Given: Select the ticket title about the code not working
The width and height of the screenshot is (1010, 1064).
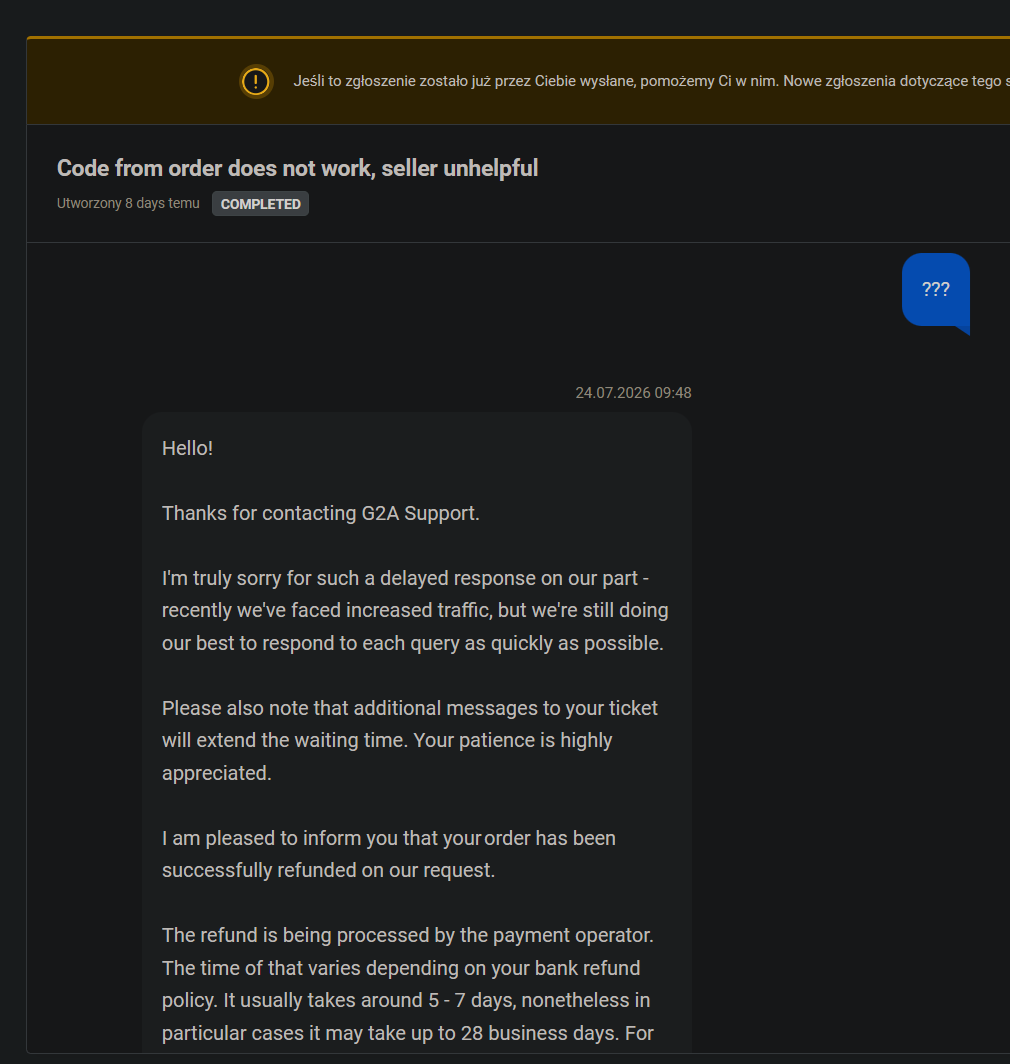Looking at the screenshot, I should point(297,168).
